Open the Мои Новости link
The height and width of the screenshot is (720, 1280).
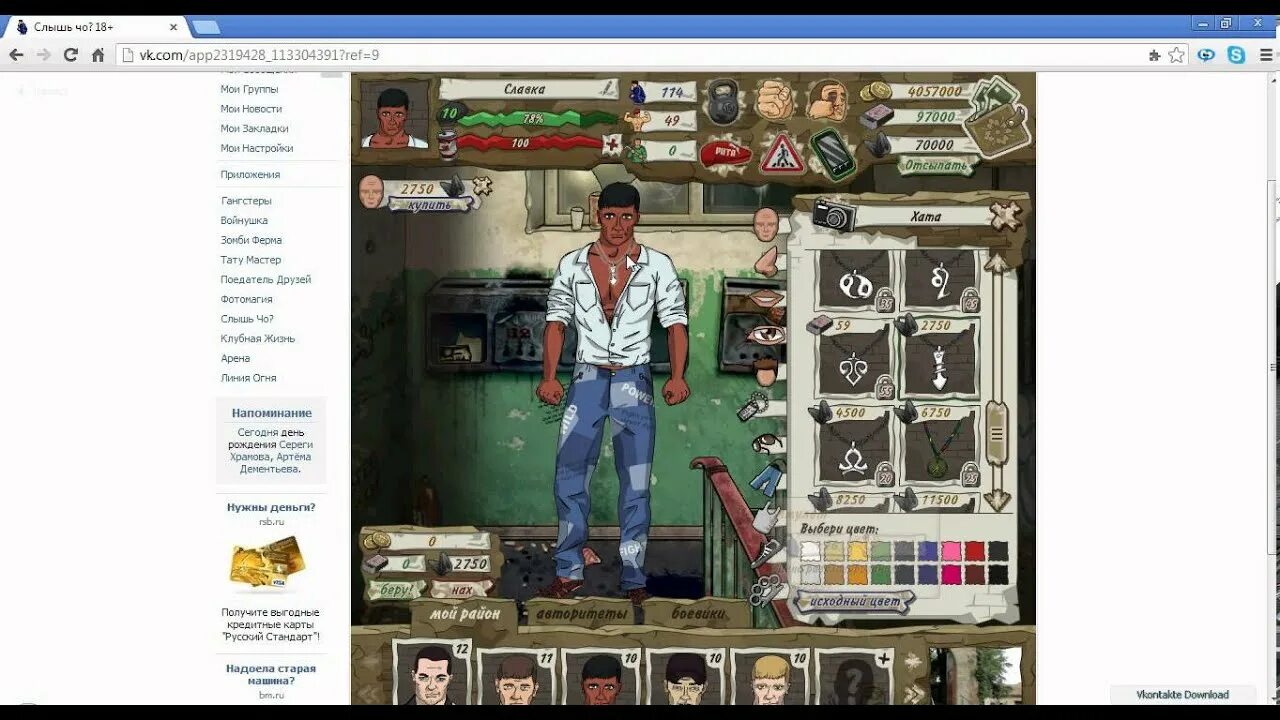click(x=251, y=109)
